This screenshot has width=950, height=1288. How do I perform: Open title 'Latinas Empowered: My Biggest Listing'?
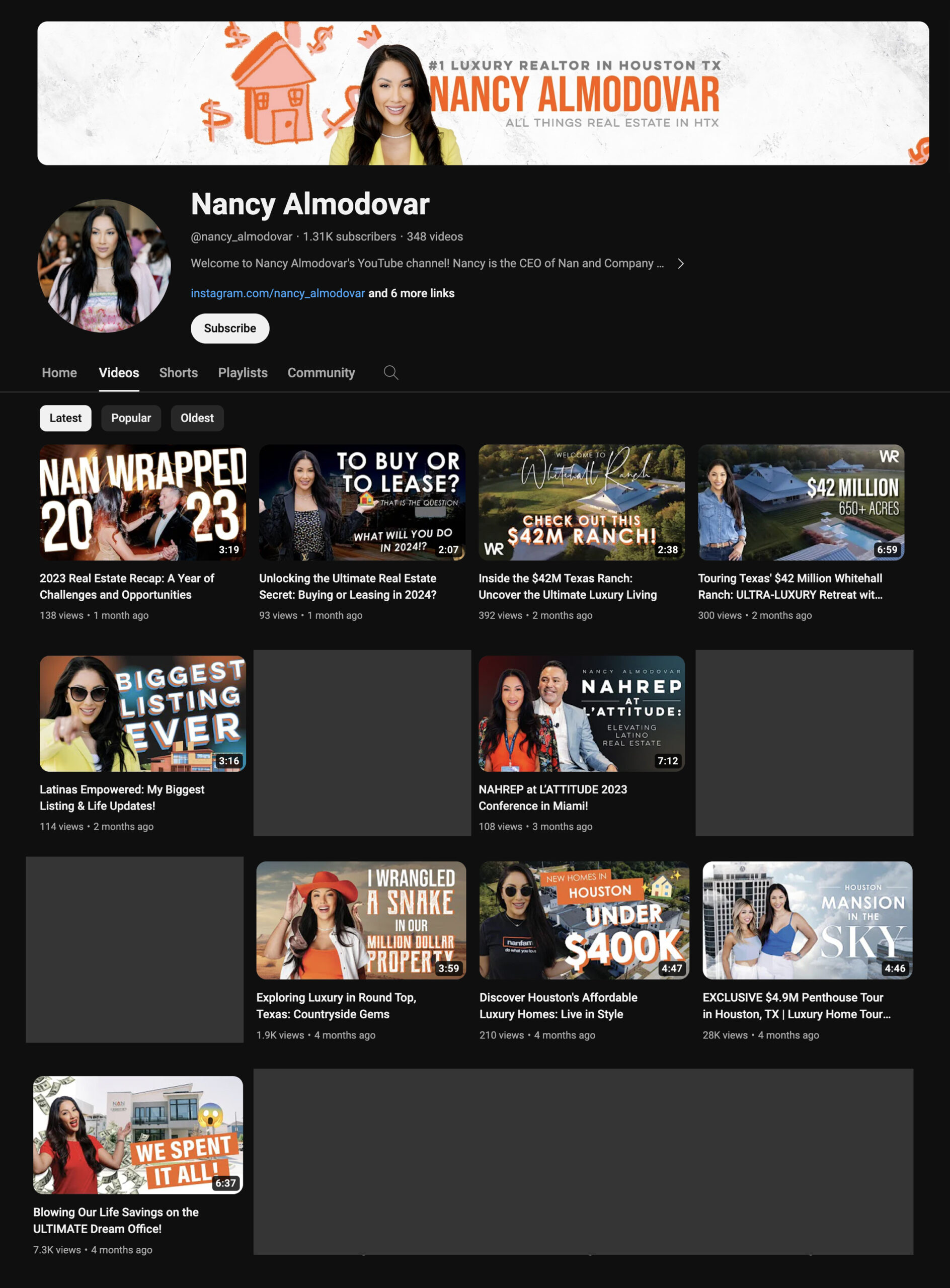[122, 797]
